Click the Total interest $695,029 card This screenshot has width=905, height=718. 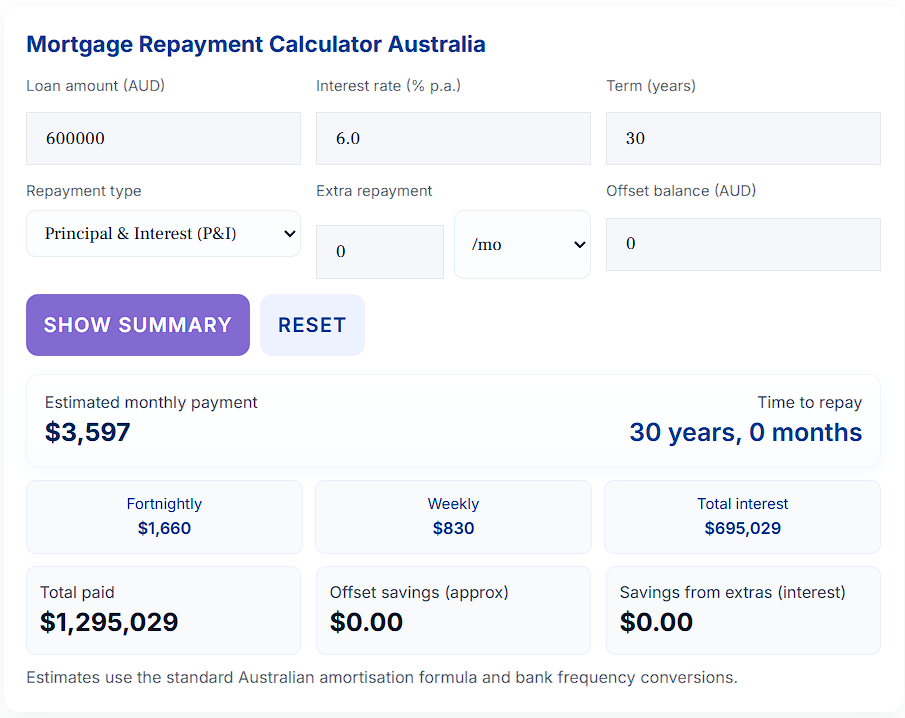[742, 517]
